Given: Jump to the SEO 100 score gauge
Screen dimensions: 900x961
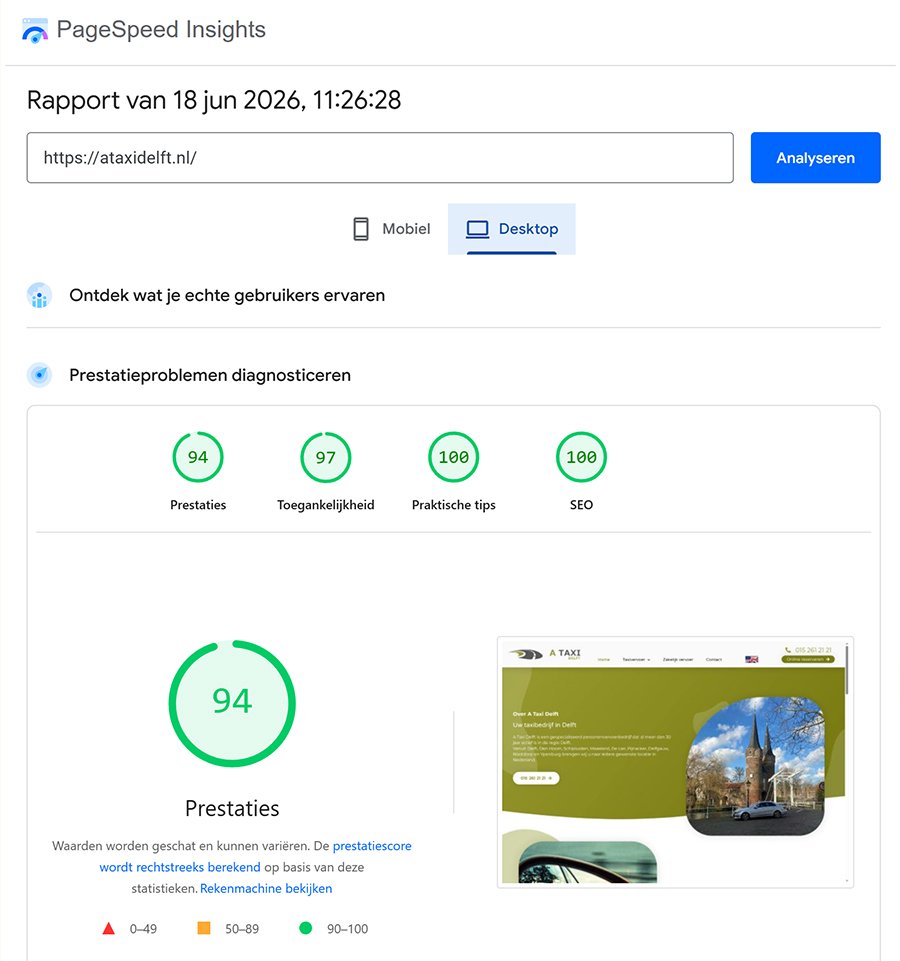Looking at the screenshot, I should [581, 457].
